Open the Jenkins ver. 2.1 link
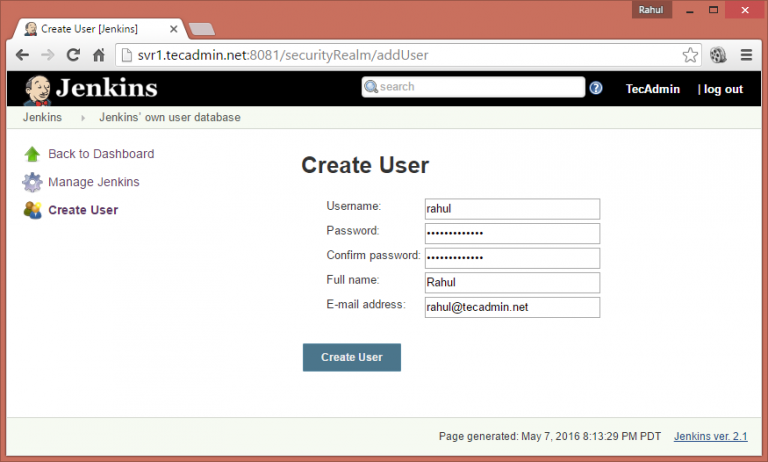Image resolution: width=768 pixels, height=462 pixels. pos(710,436)
